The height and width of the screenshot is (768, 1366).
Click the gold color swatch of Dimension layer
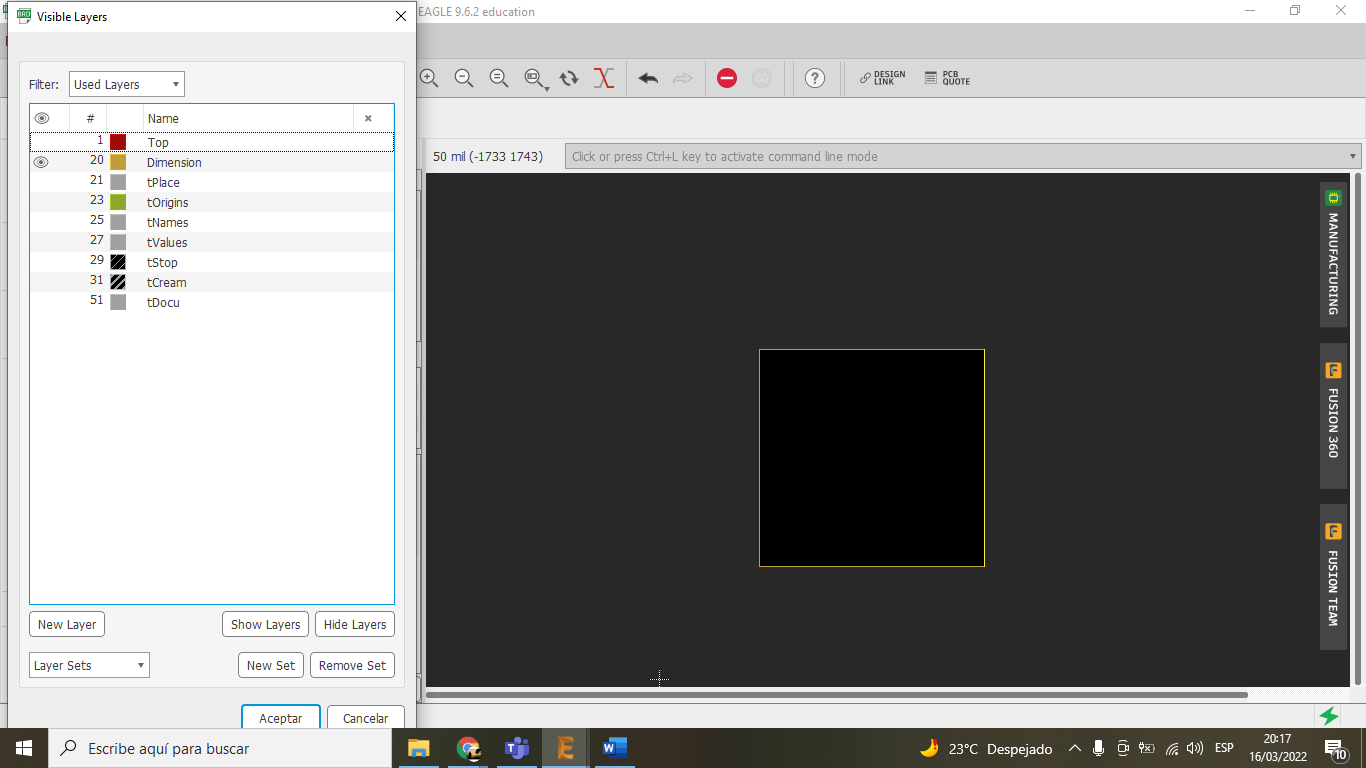[118, 162]
